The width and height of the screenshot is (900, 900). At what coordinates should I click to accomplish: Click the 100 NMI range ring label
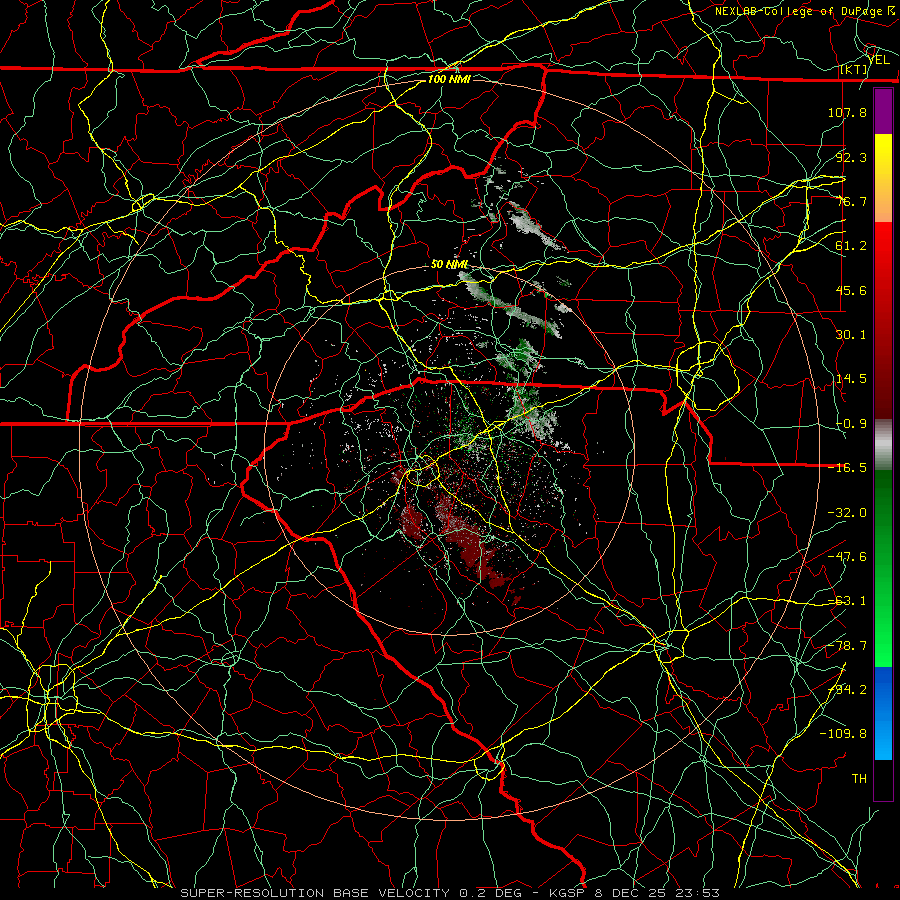pos(449,79)
